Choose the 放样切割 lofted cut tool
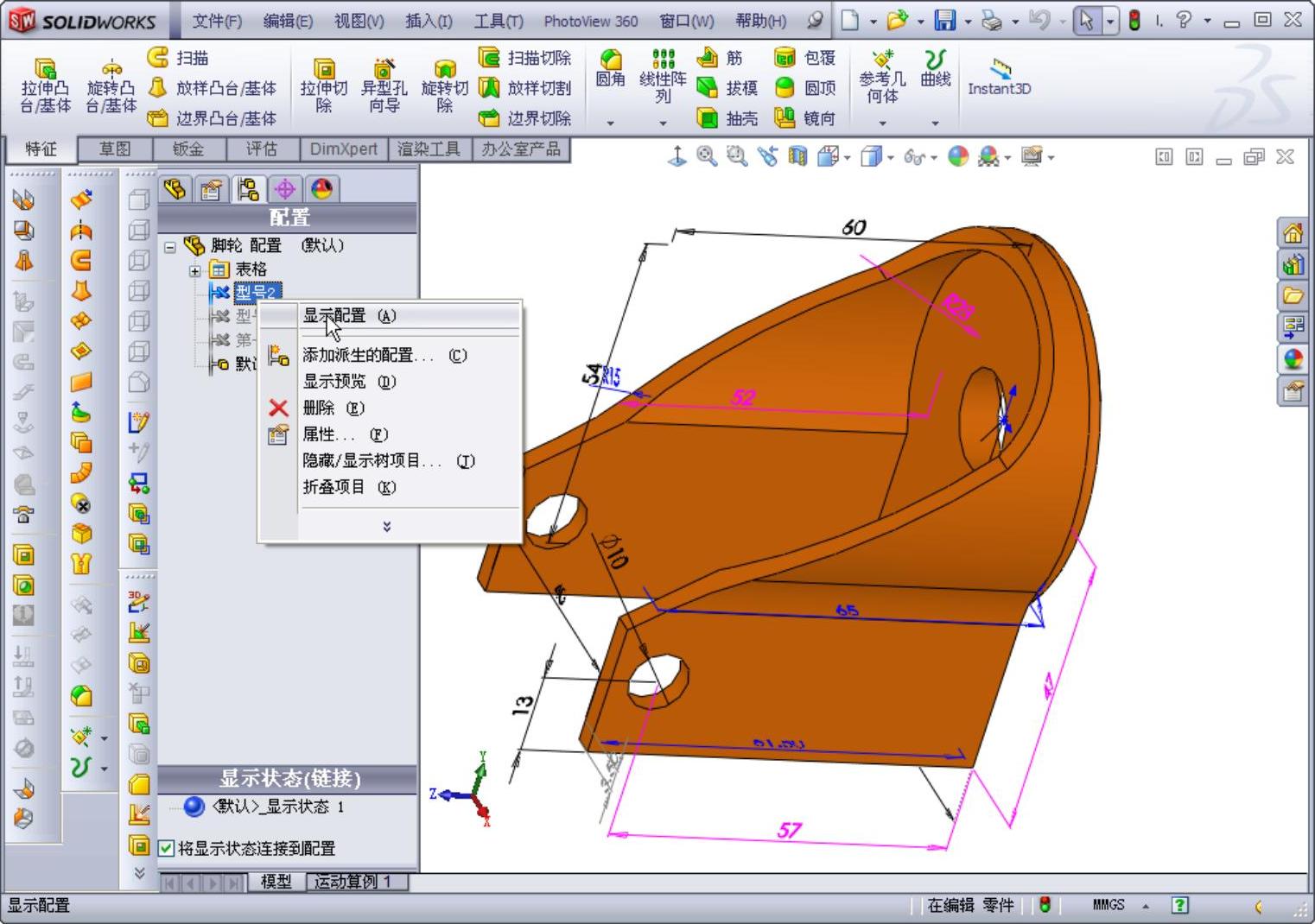1315x924 pixels. [x=524, y=88]
